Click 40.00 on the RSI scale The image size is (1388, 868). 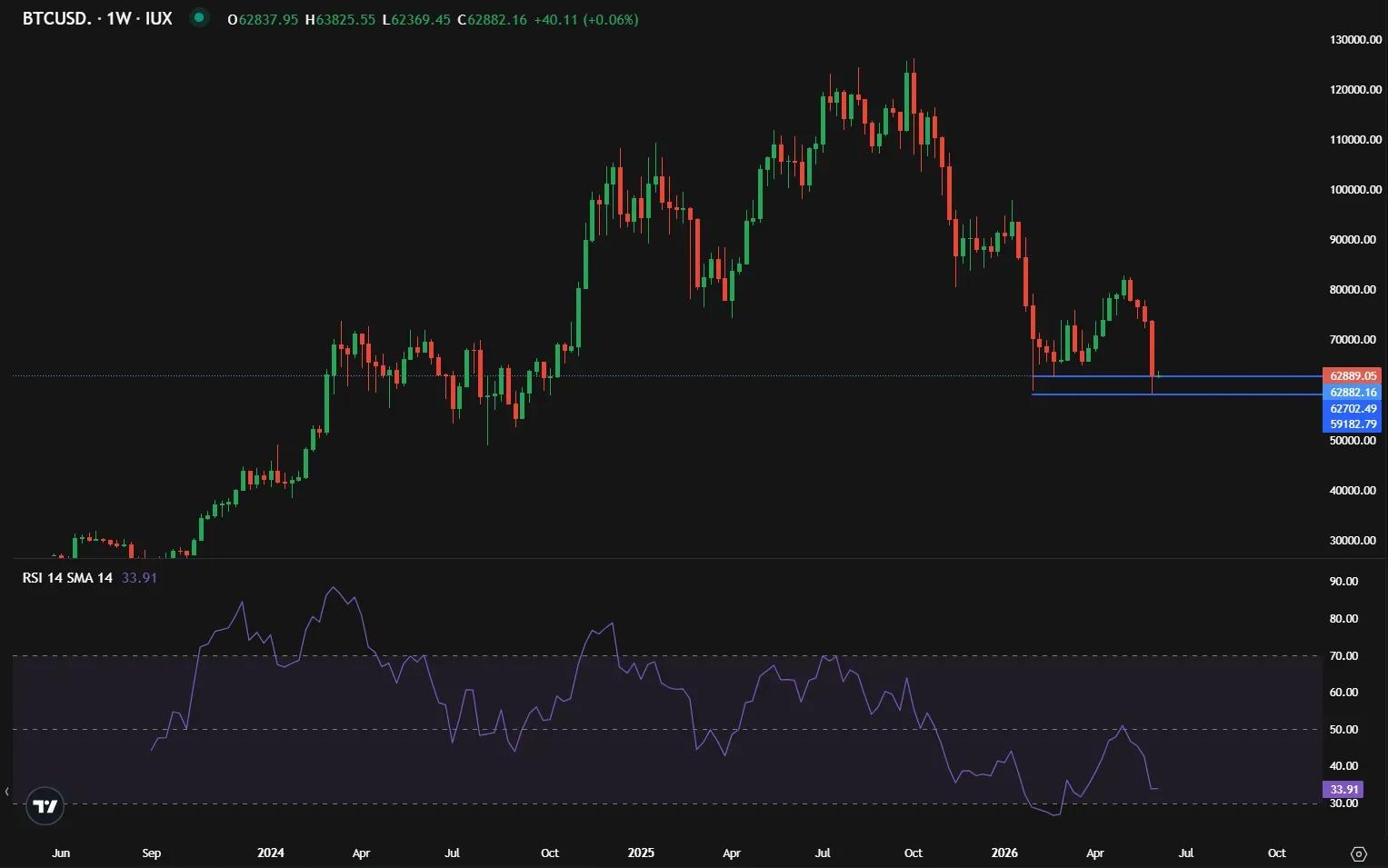1343,766
